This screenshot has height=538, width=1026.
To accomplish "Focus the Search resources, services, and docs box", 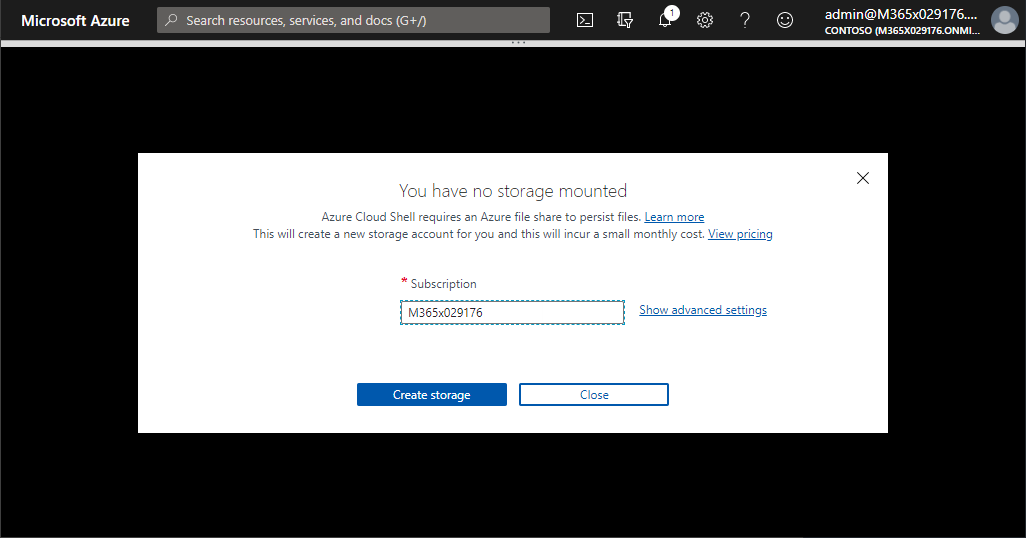I will coord(353,20).
